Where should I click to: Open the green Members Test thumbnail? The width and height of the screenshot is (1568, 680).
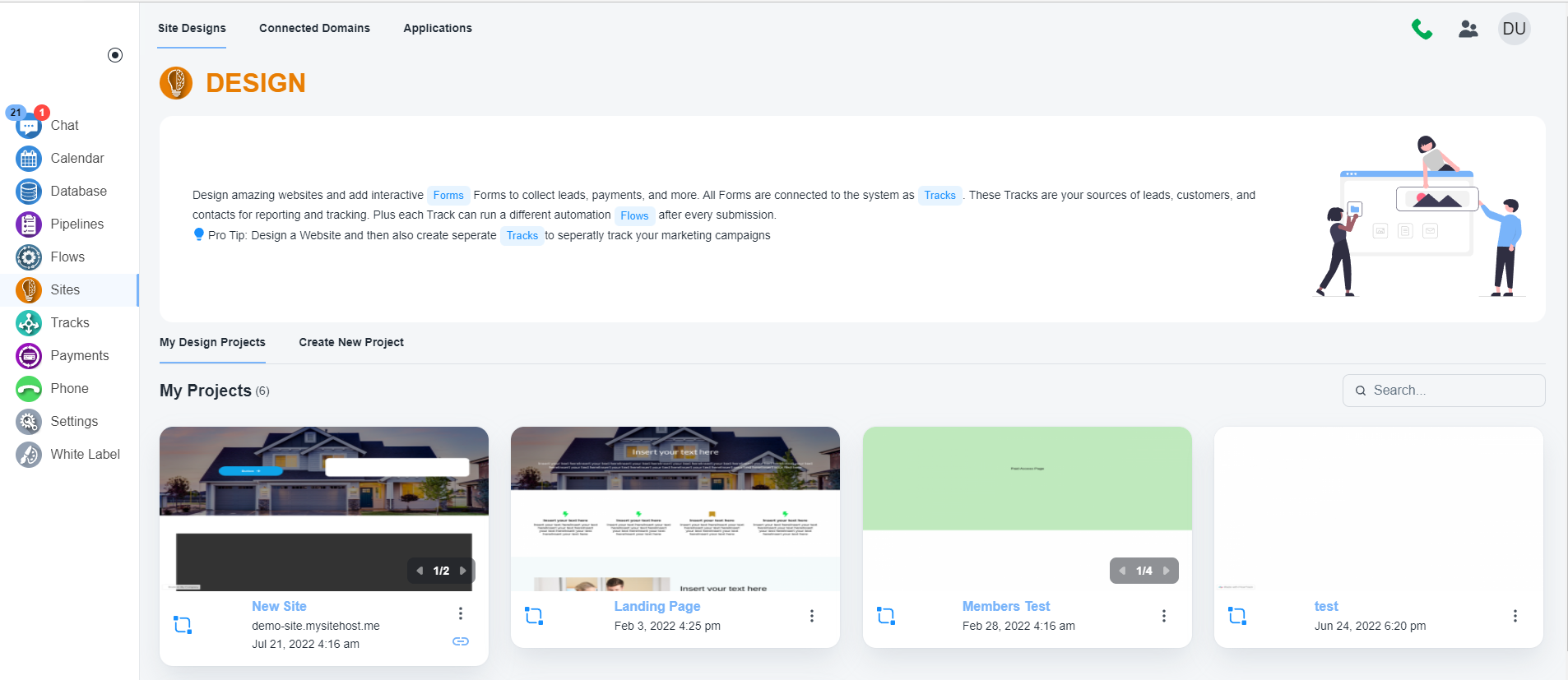[x=1028, y=509]
